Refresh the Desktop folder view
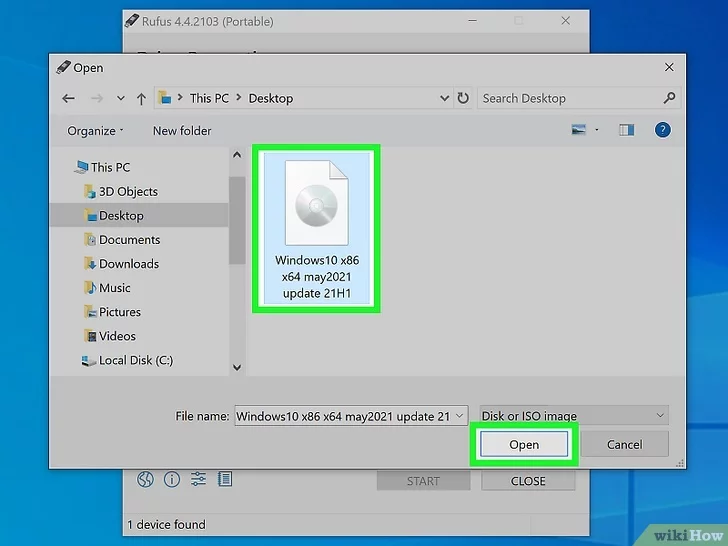 click(x=463, y=98)
